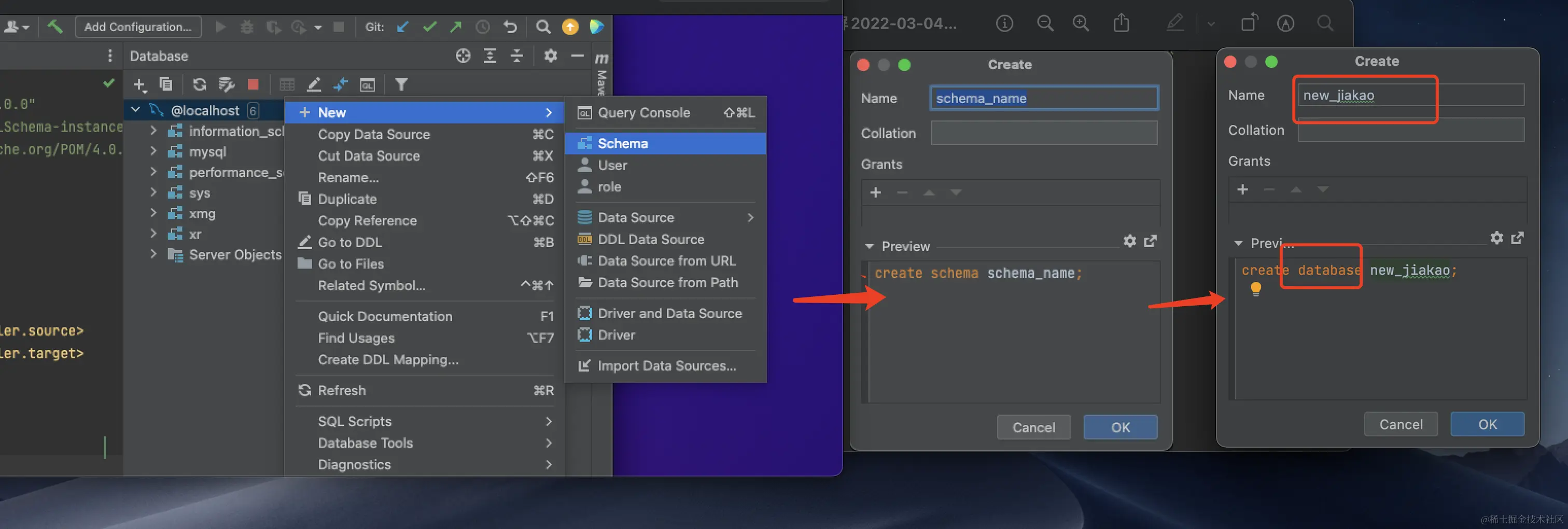1568x529 pixels.
Task: Click the Git commit checkmark
Action: [x=430, y=27]
